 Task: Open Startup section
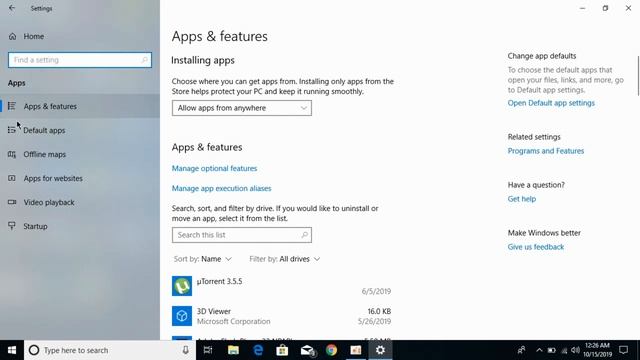[80, 226]
